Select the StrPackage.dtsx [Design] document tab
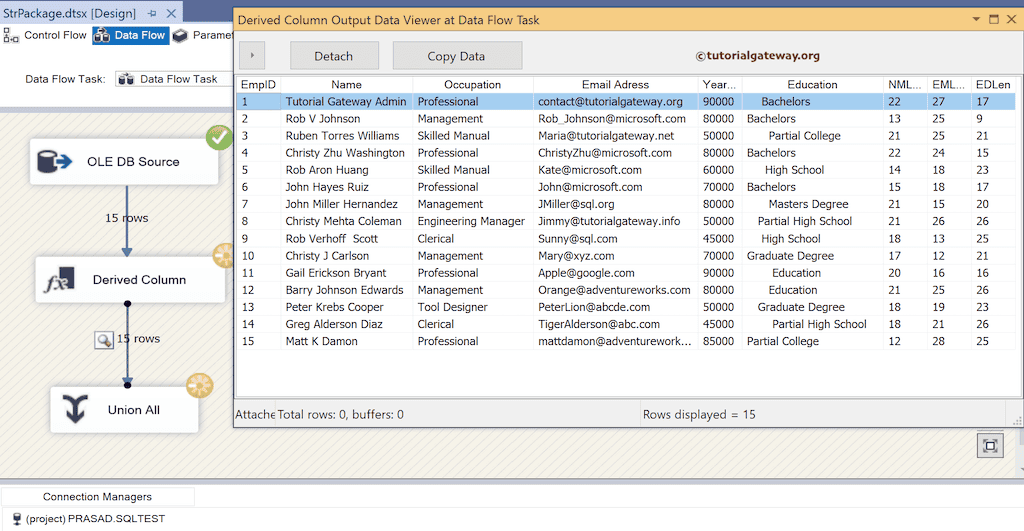Image resolution: width=1024 pixels, height=531 pixels. [69, 13]
